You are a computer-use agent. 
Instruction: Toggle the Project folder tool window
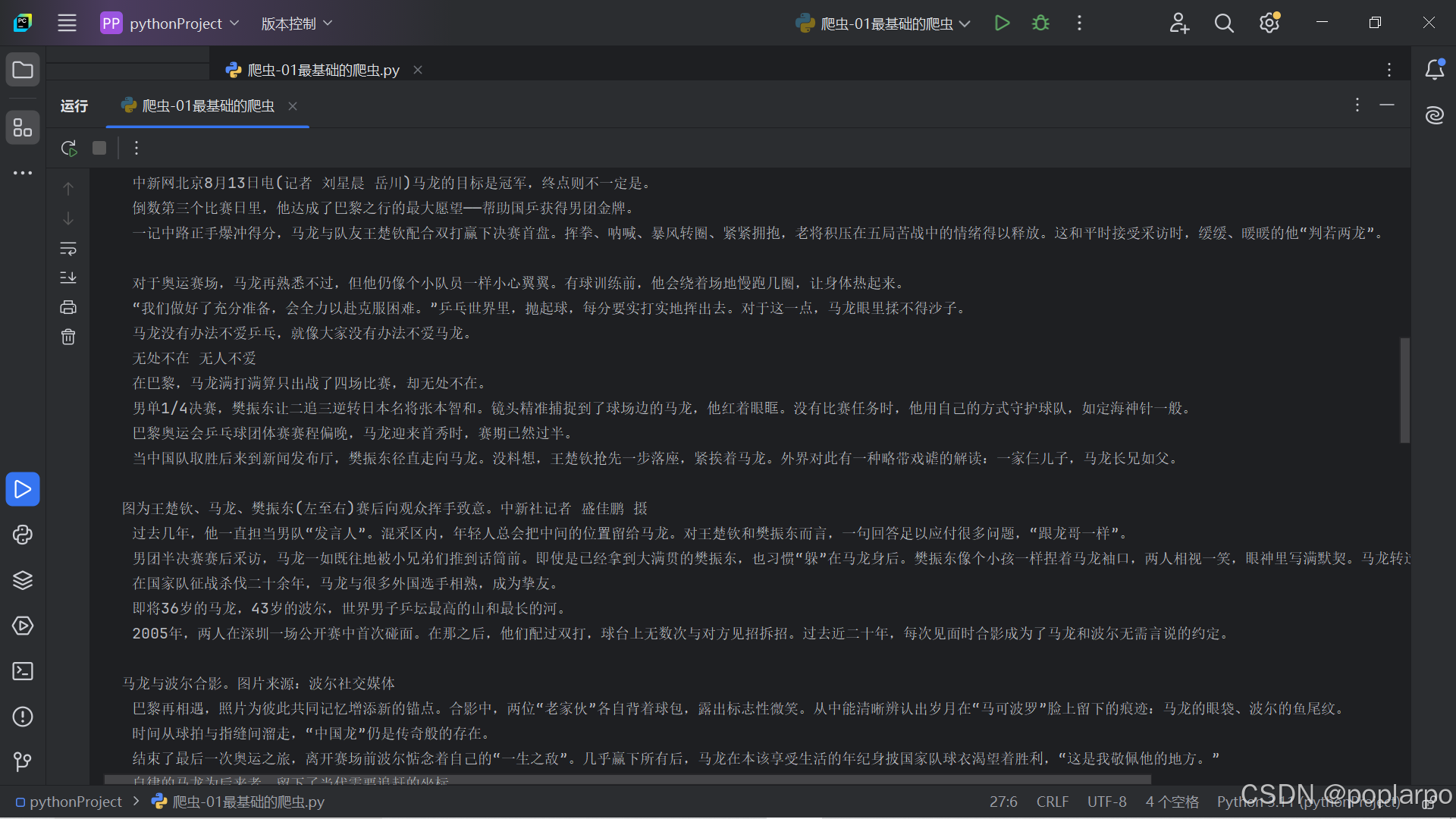[23, 70]
